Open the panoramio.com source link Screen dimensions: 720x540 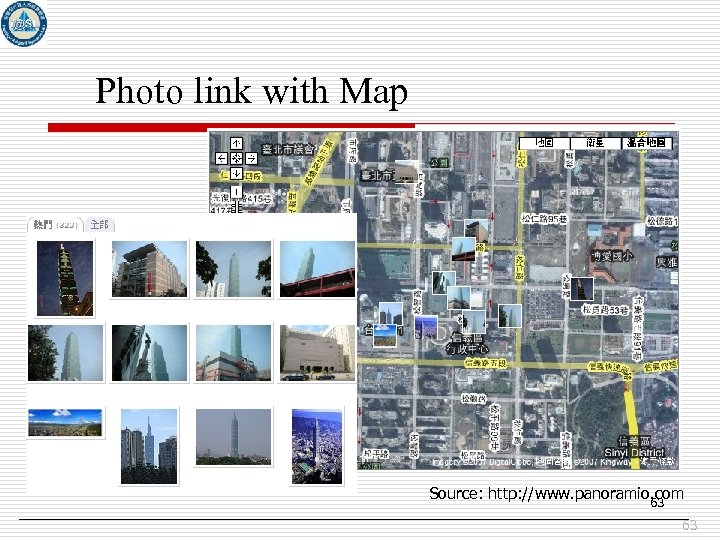(585, 494)
